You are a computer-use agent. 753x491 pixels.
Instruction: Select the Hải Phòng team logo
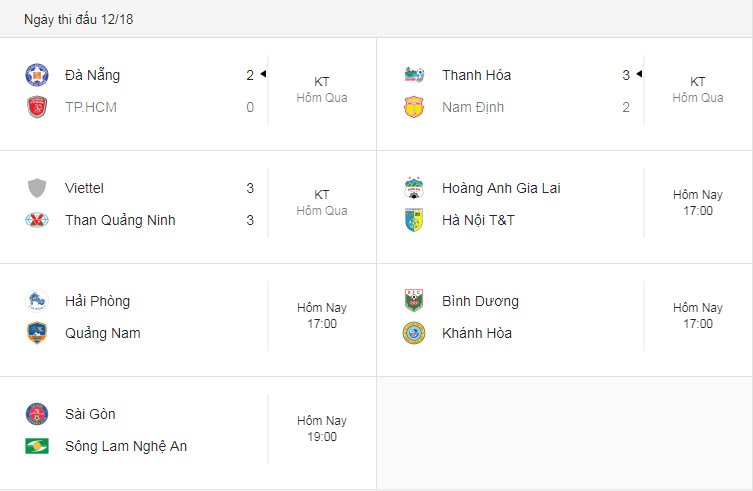point(37,301)
